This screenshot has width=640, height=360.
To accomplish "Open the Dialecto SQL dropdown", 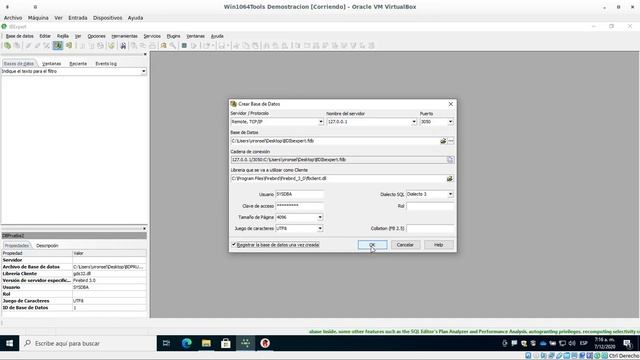I will point(450,194).
